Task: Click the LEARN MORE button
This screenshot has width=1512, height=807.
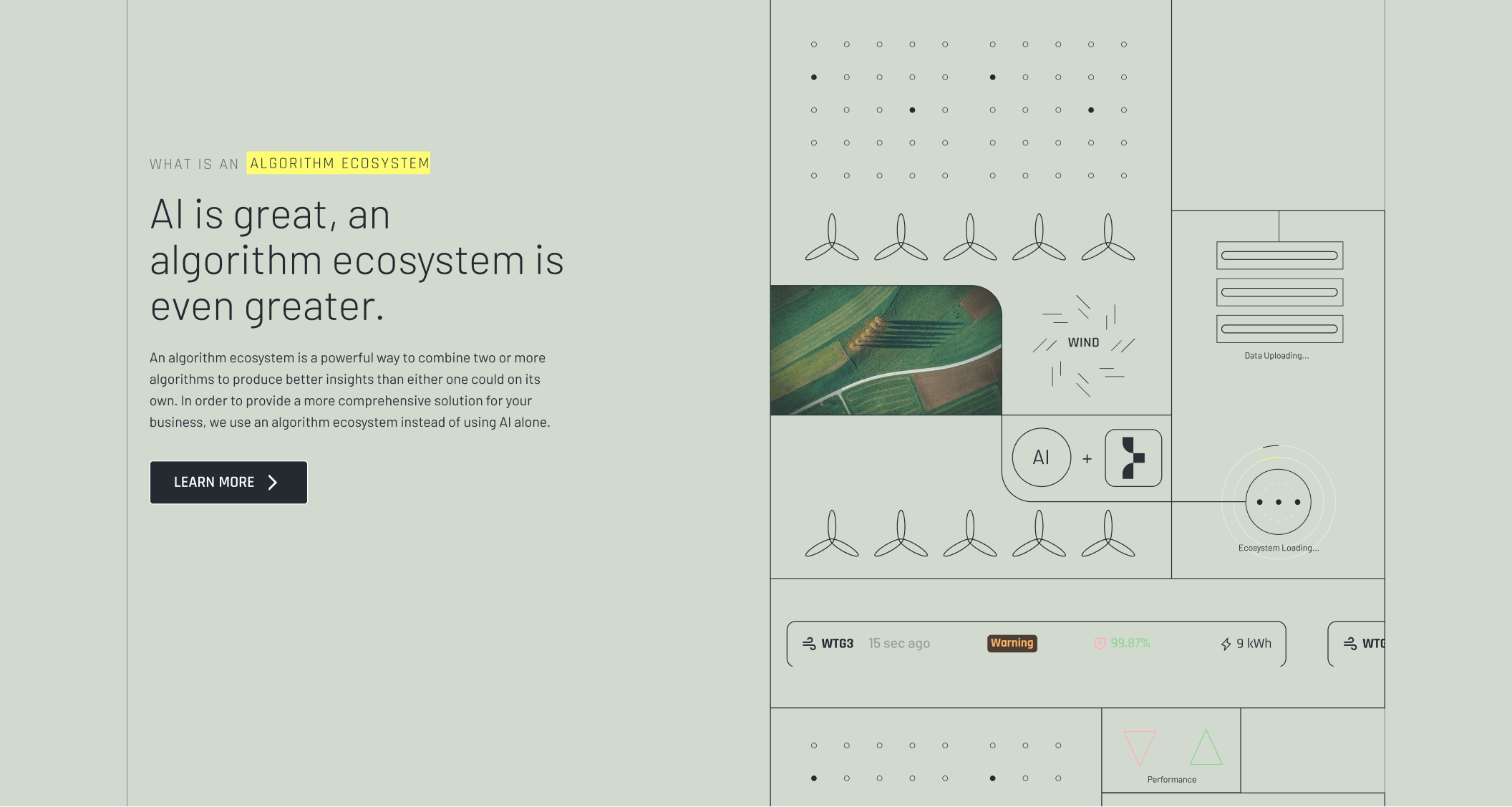Action: 228,482
